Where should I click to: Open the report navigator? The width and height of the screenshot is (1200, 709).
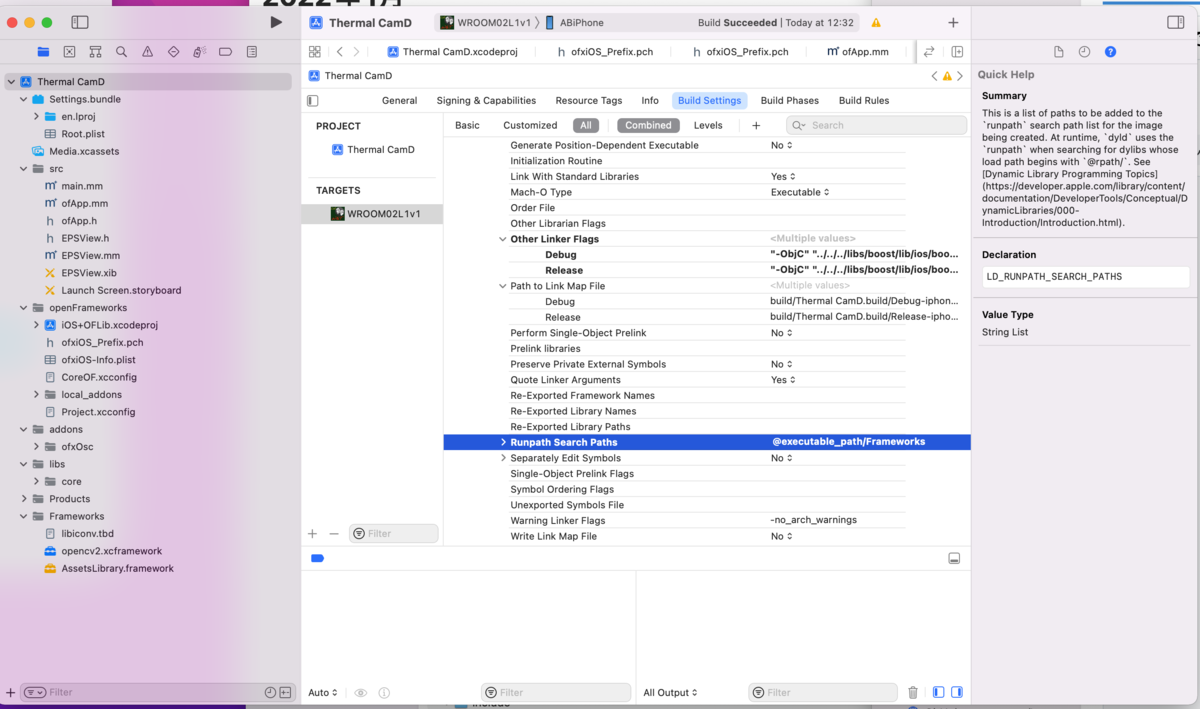click(x=251, y=52)
